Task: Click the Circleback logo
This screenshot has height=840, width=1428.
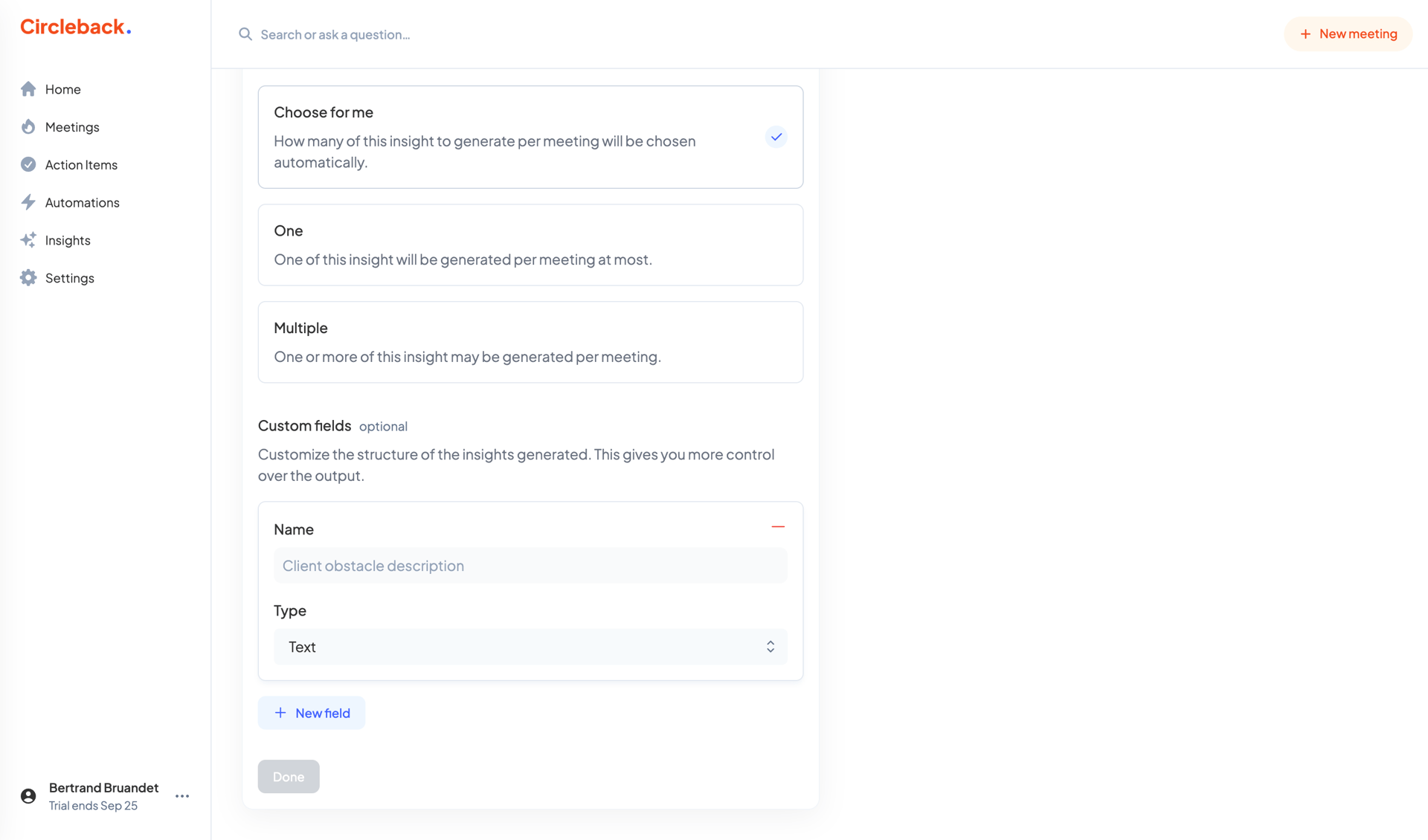Action: coord(74,27)
